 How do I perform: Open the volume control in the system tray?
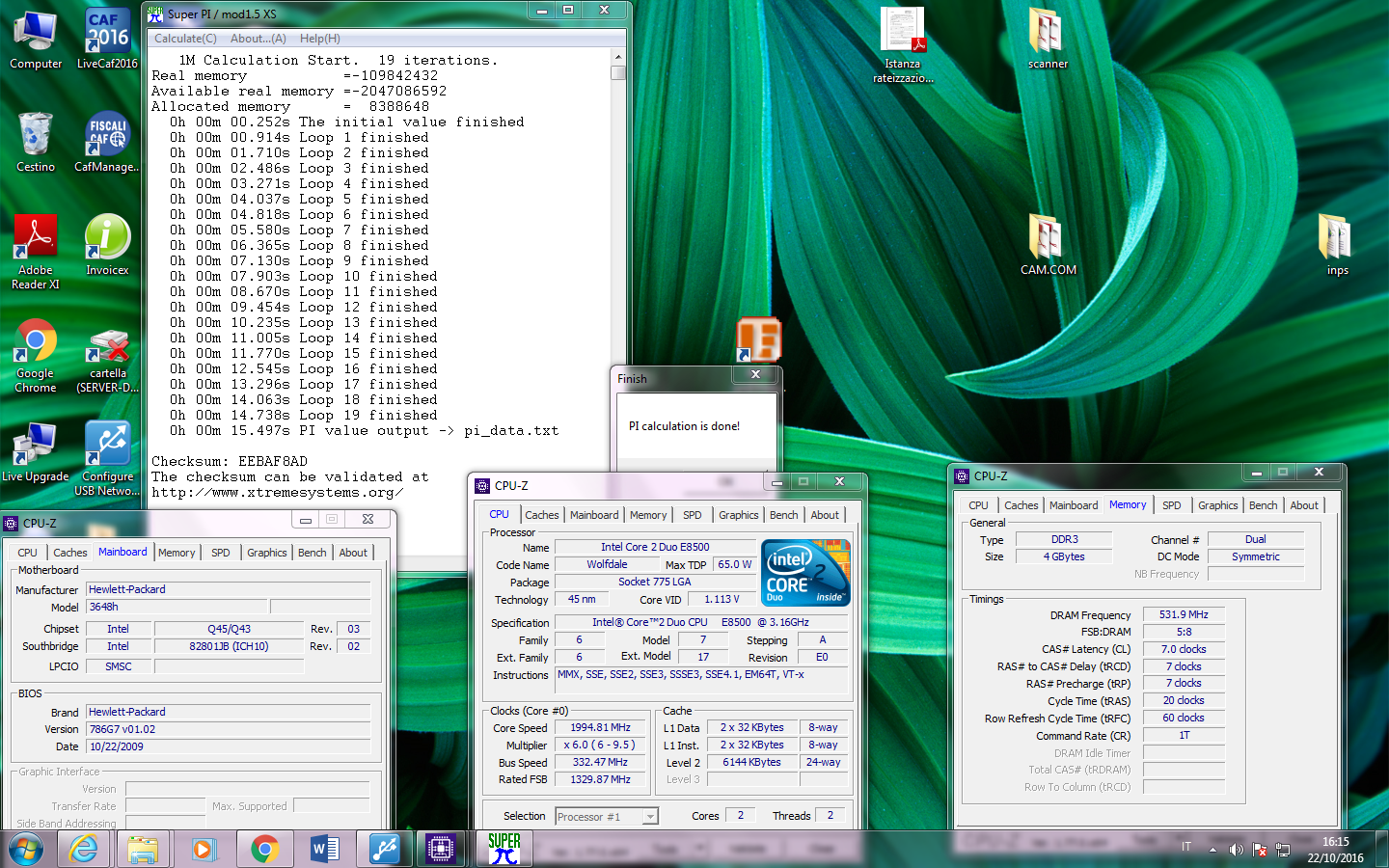click(1237, 850)
